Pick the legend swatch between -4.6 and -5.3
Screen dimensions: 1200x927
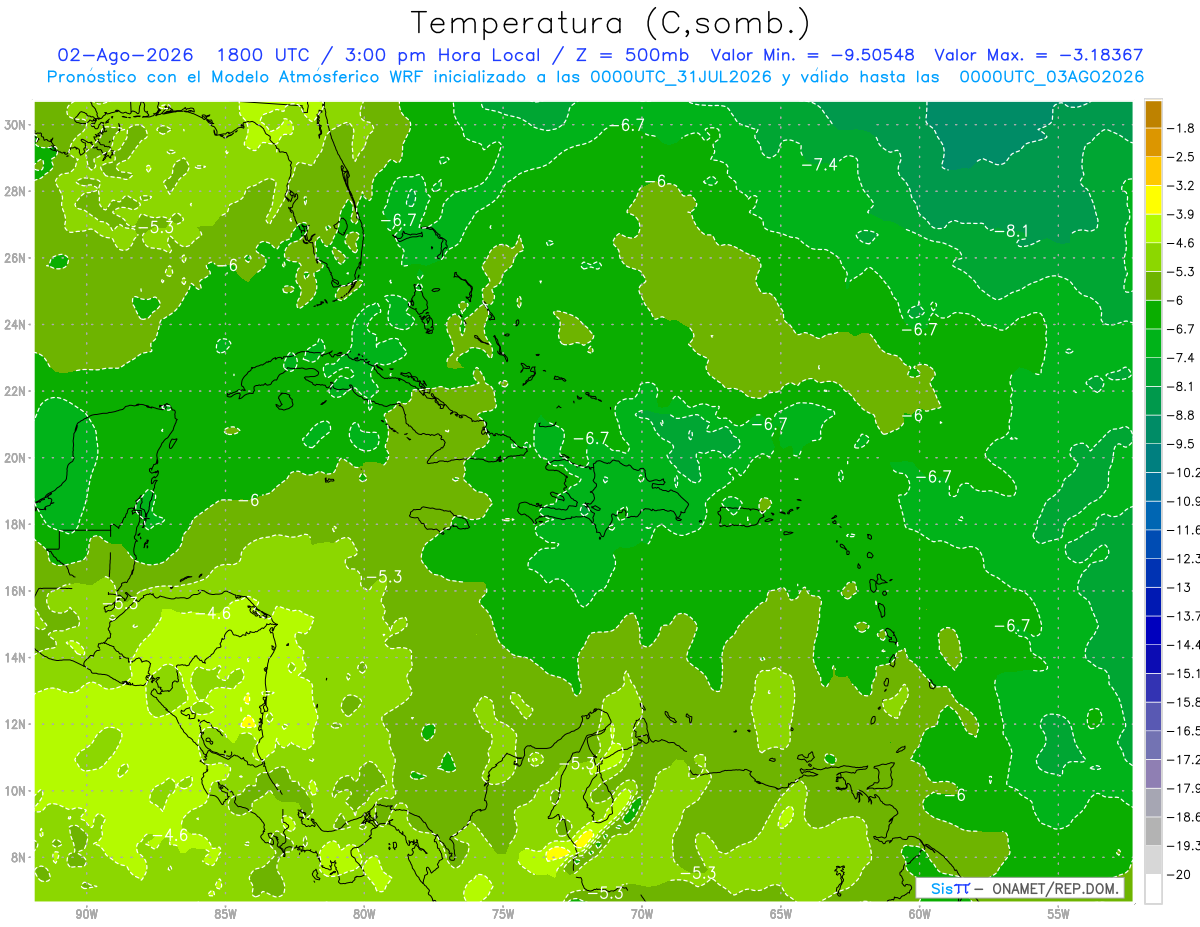click(x=1153, y=257)
